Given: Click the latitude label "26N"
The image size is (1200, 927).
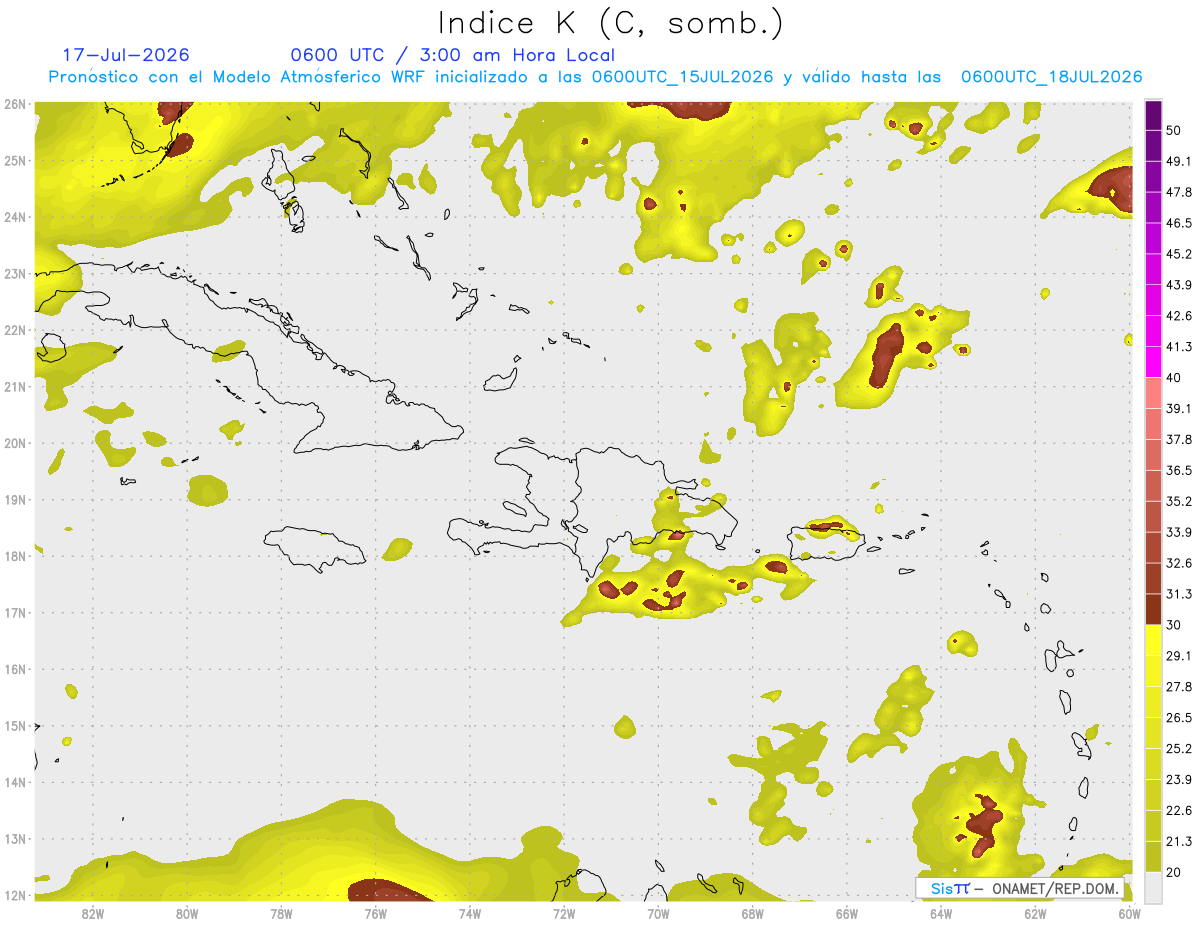Looking at the screenshot, I should pos(15,104).
